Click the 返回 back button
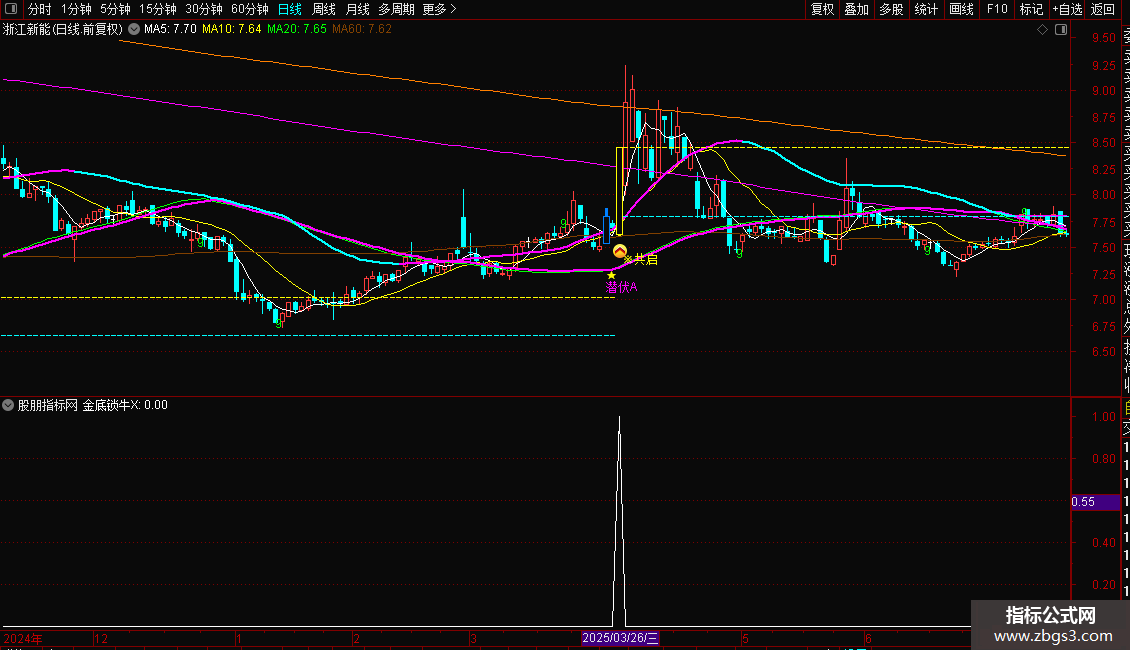This screenshot has height=650, width=1130. coord(1103,9)
